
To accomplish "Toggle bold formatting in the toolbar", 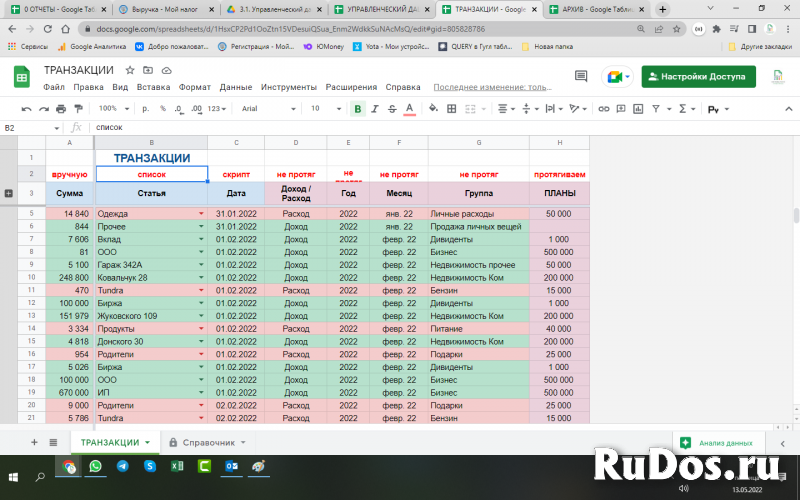I will click(x=358, y=108).
